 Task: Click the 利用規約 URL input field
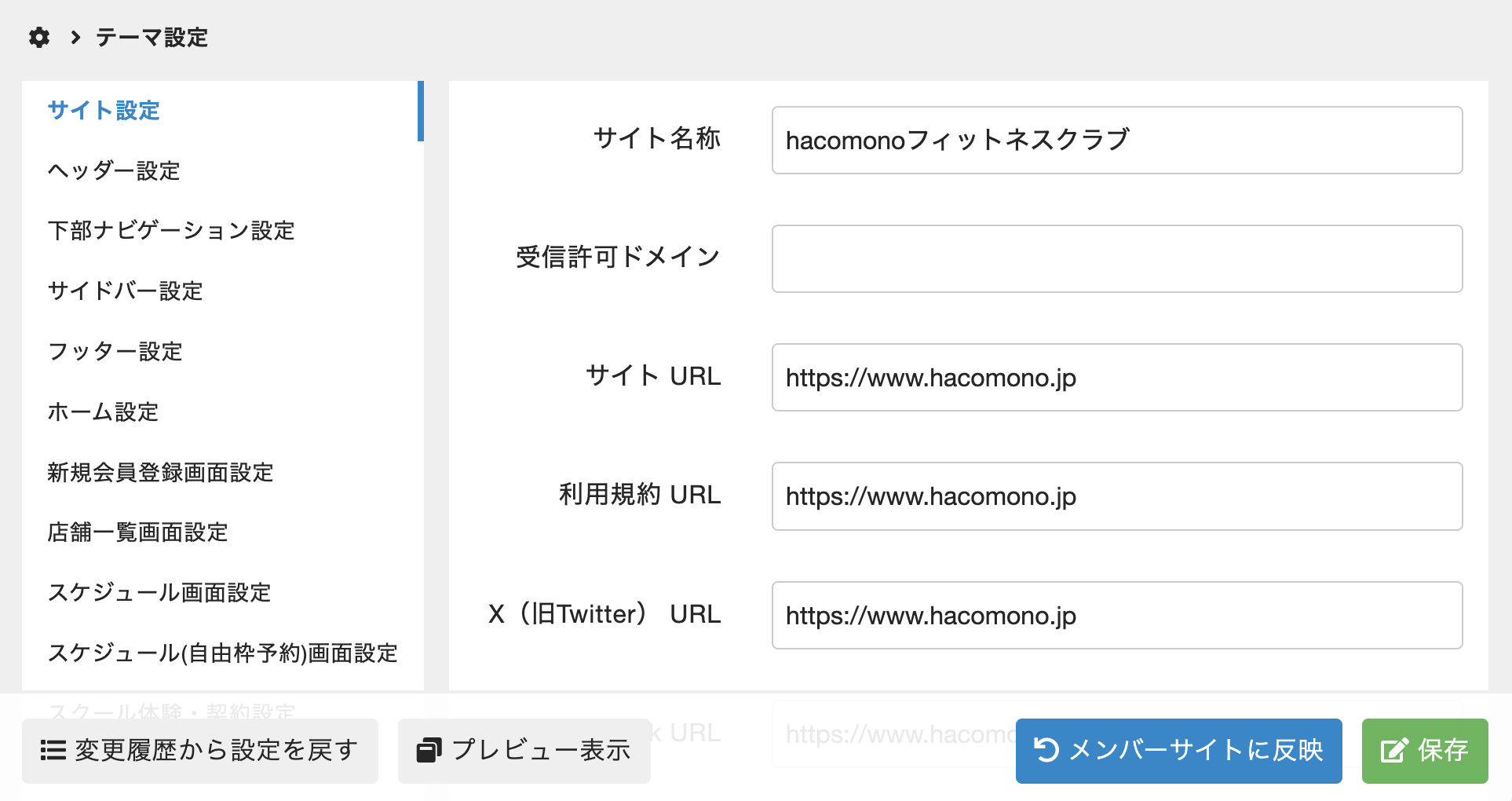(1117, 496)
